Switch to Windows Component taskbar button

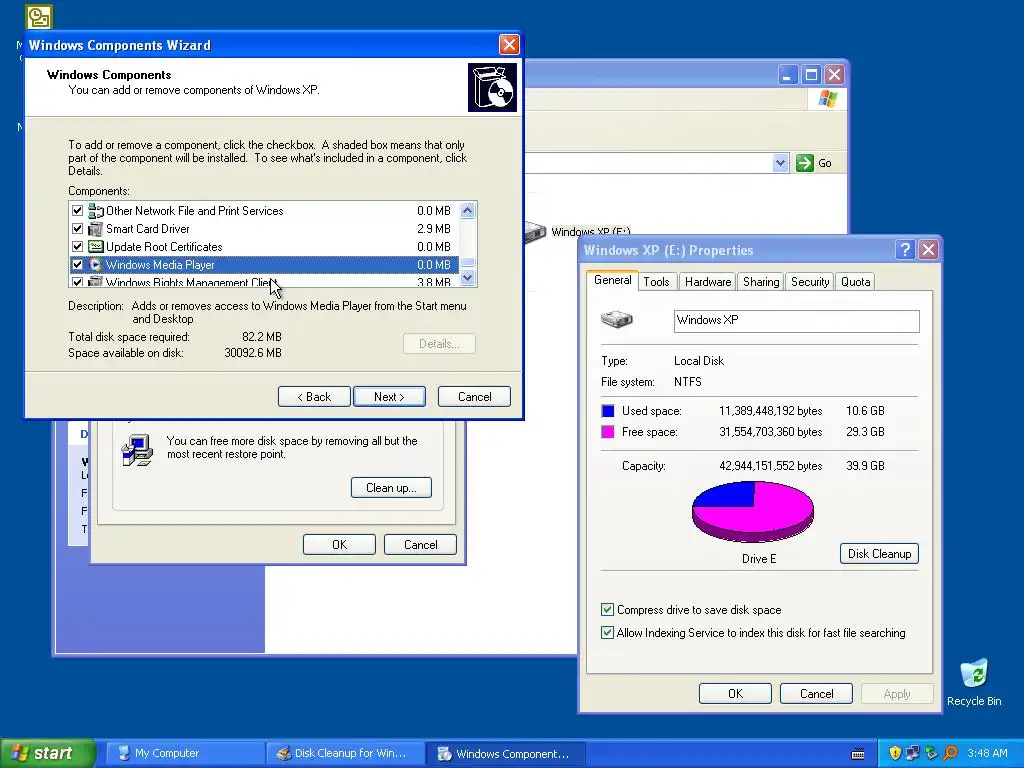[506, 753]
